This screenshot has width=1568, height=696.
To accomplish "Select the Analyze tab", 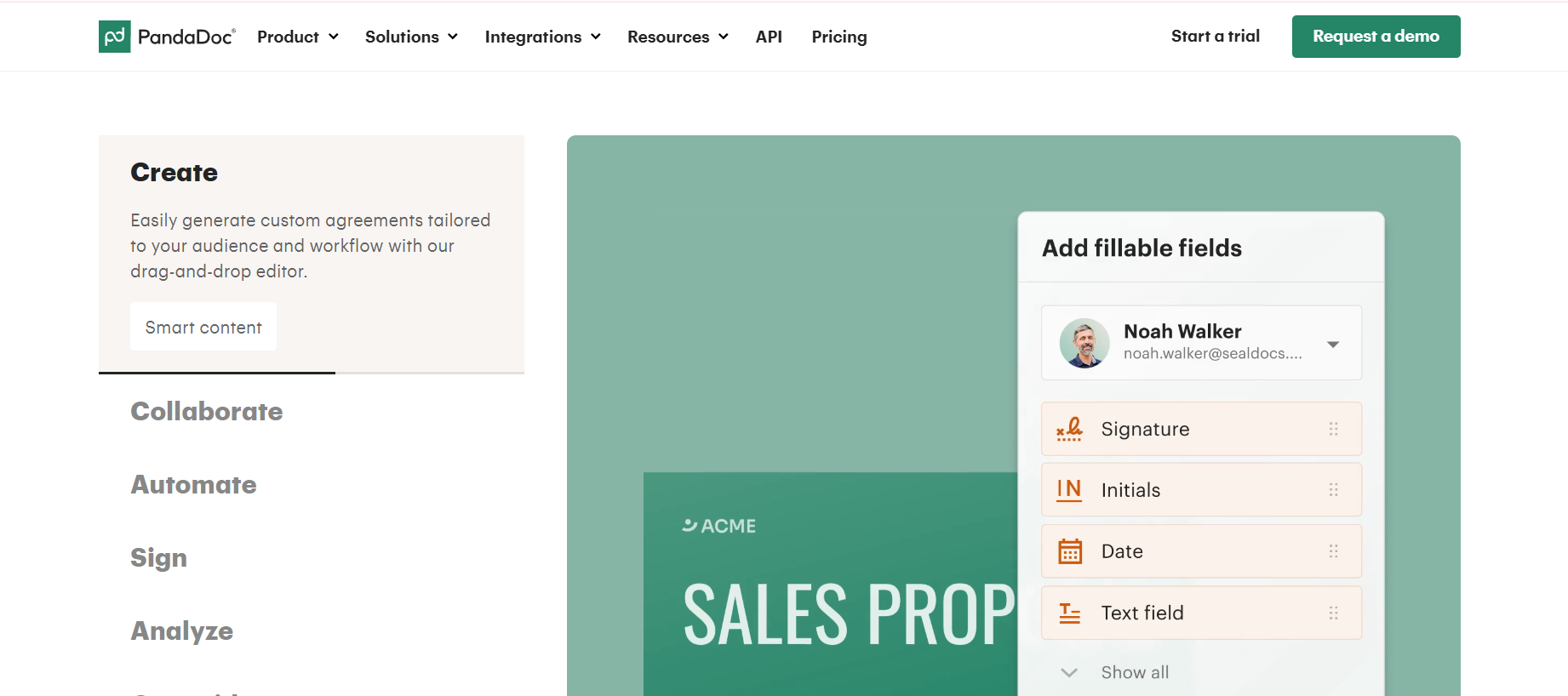I will 181,631.
